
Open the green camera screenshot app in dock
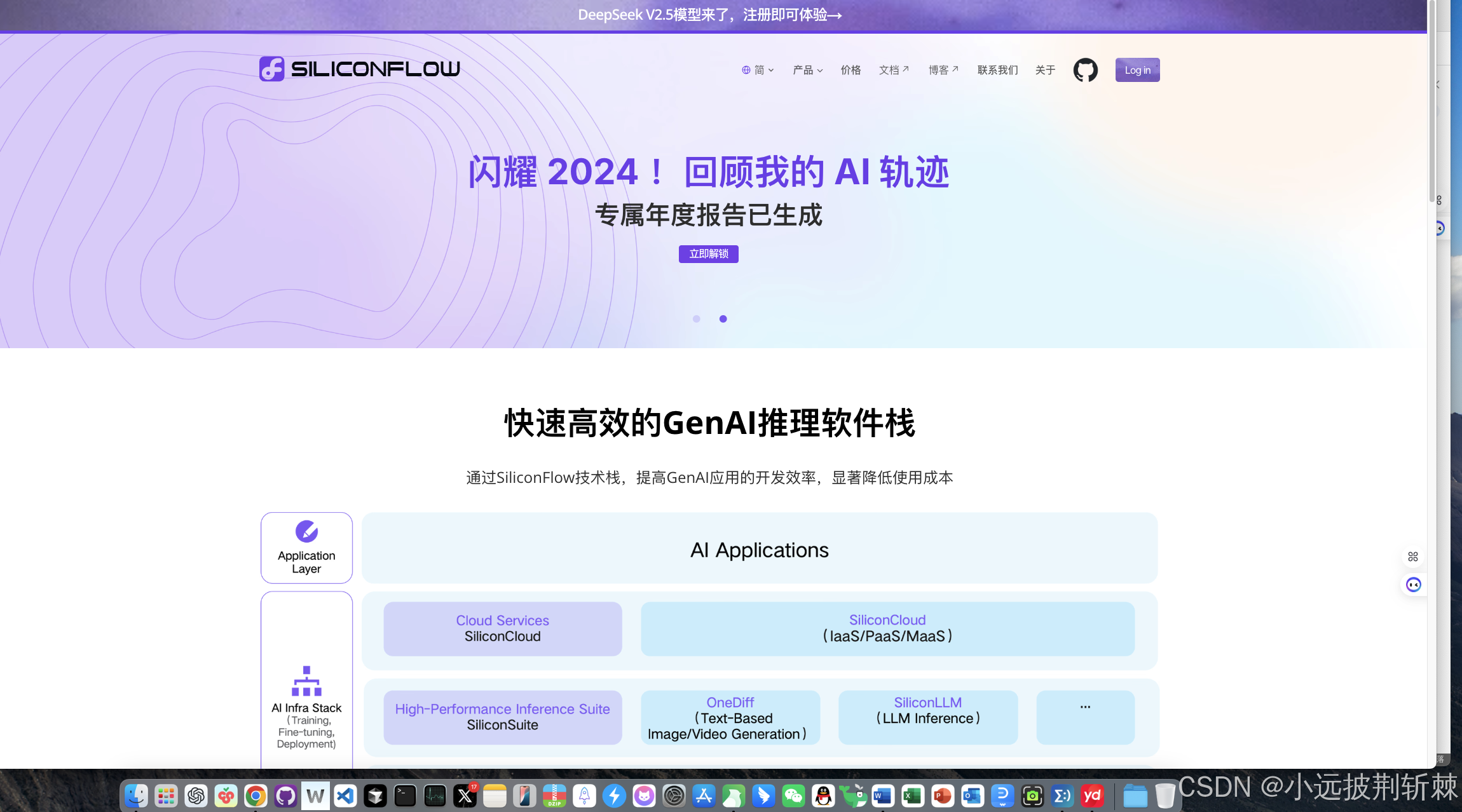click(x=1032, y=795)
